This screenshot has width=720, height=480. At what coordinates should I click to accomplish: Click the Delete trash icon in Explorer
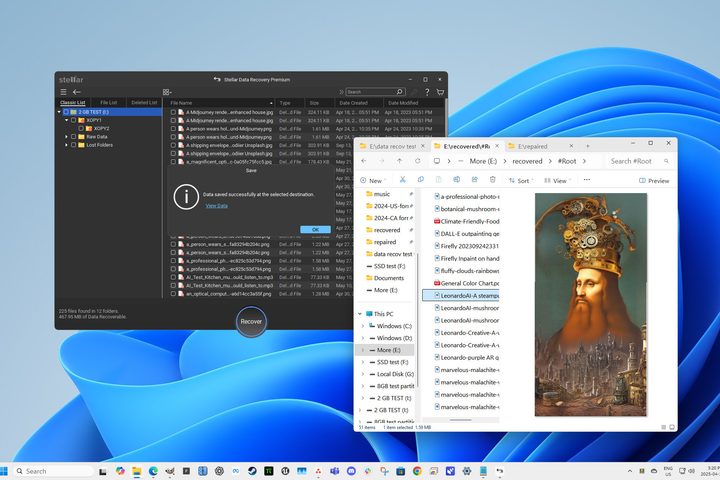pos(492,180)
